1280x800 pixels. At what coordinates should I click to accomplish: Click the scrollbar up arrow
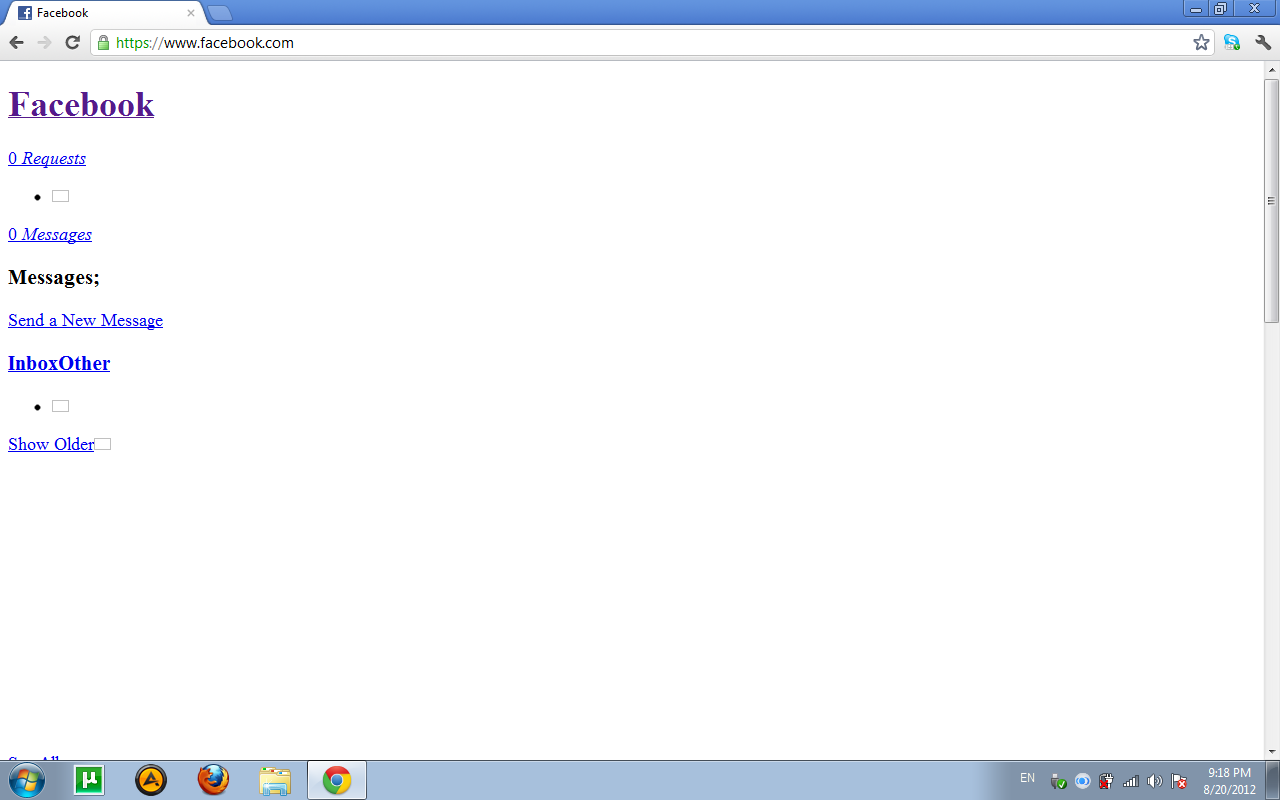tap(1272, 70)
